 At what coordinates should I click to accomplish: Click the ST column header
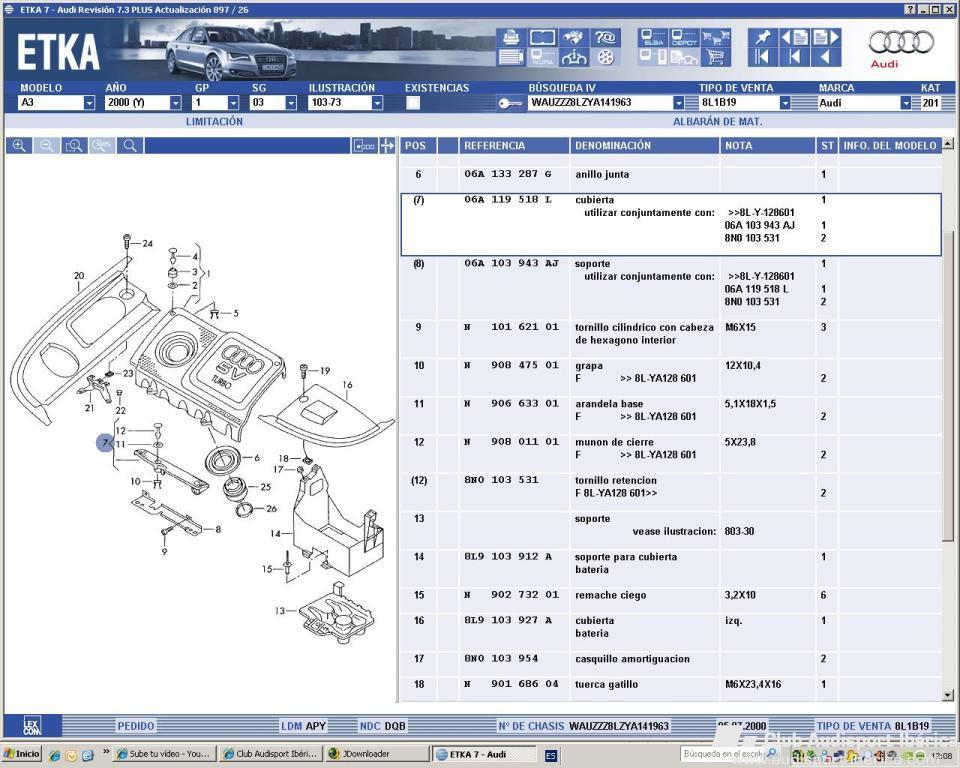pos(827,146)
